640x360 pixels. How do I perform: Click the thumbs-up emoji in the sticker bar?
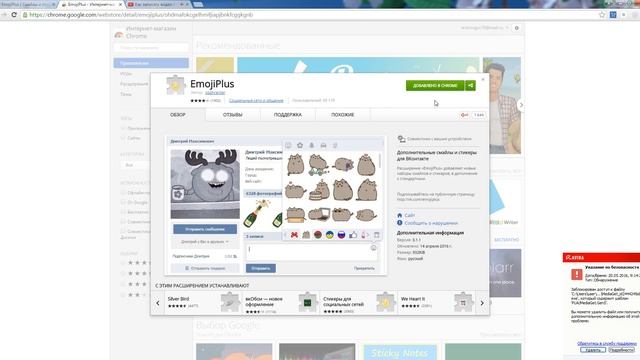[x=353, y=235]
